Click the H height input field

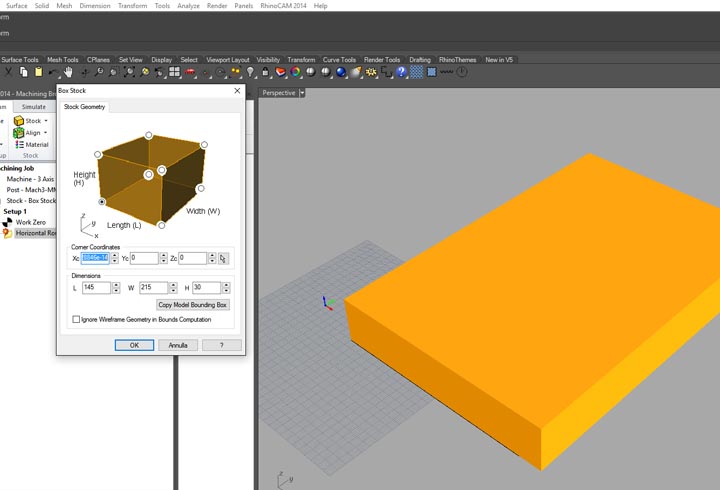[206, 287]
